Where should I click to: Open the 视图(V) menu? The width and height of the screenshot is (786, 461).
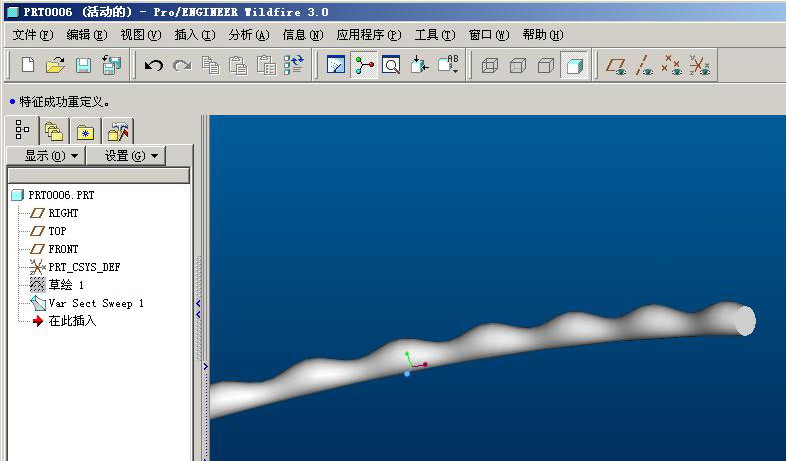(141, 35)
